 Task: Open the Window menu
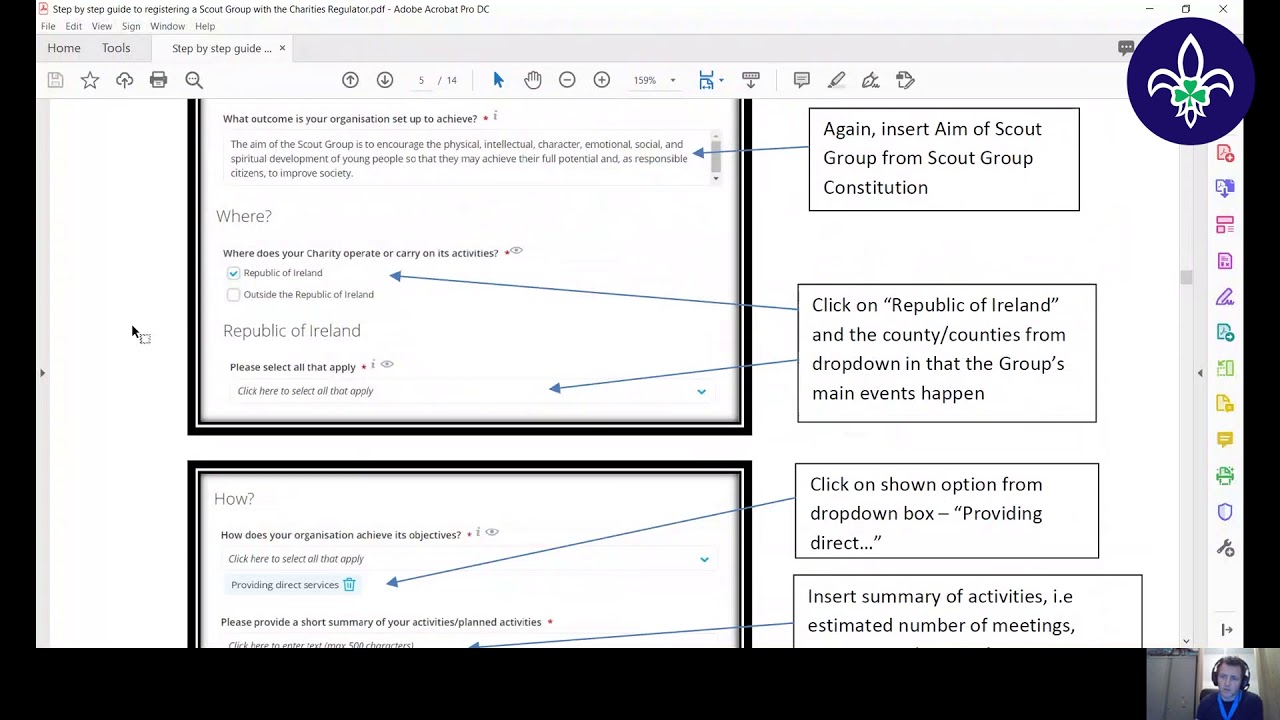(167, 26)
